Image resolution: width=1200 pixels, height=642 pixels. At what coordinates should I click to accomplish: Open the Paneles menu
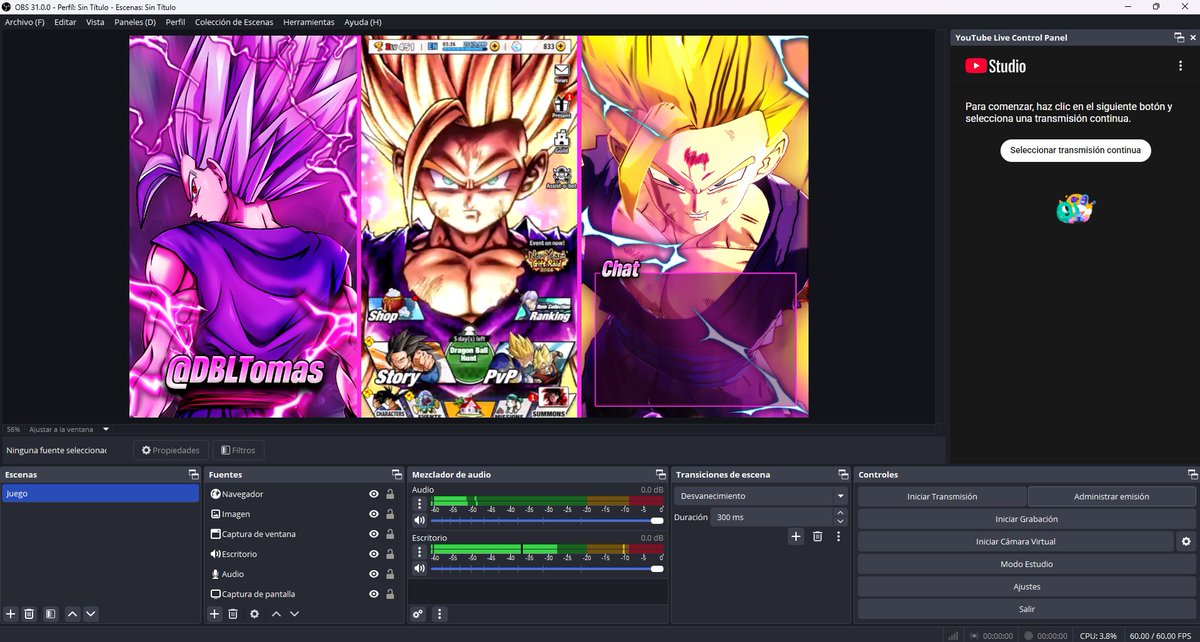[x=135, y=22]
